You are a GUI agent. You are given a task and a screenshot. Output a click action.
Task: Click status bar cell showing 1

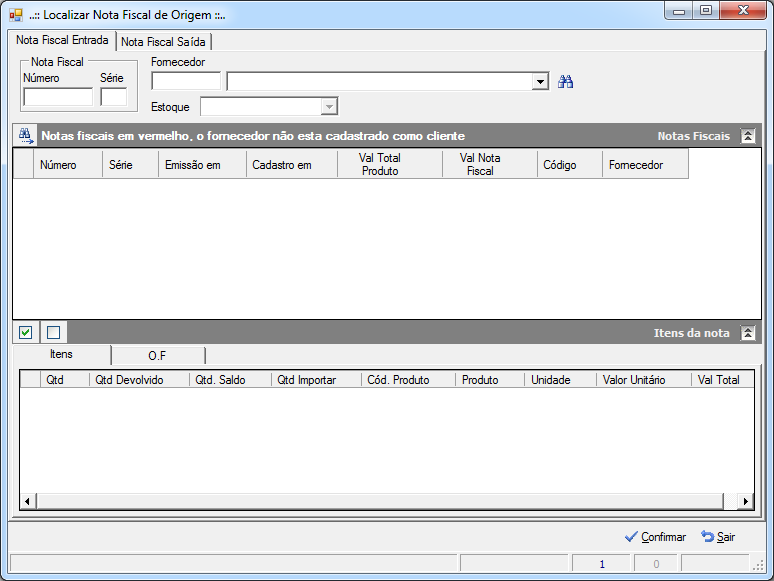(x=602, y=564)
